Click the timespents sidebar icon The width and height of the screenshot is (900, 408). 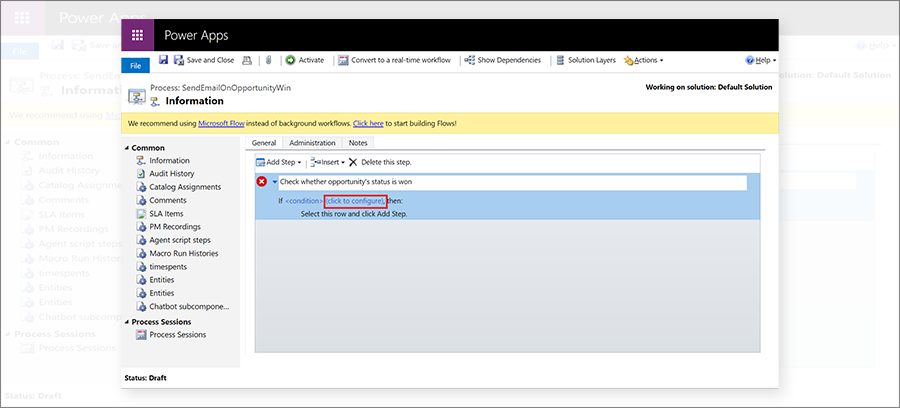pos(141,267)
